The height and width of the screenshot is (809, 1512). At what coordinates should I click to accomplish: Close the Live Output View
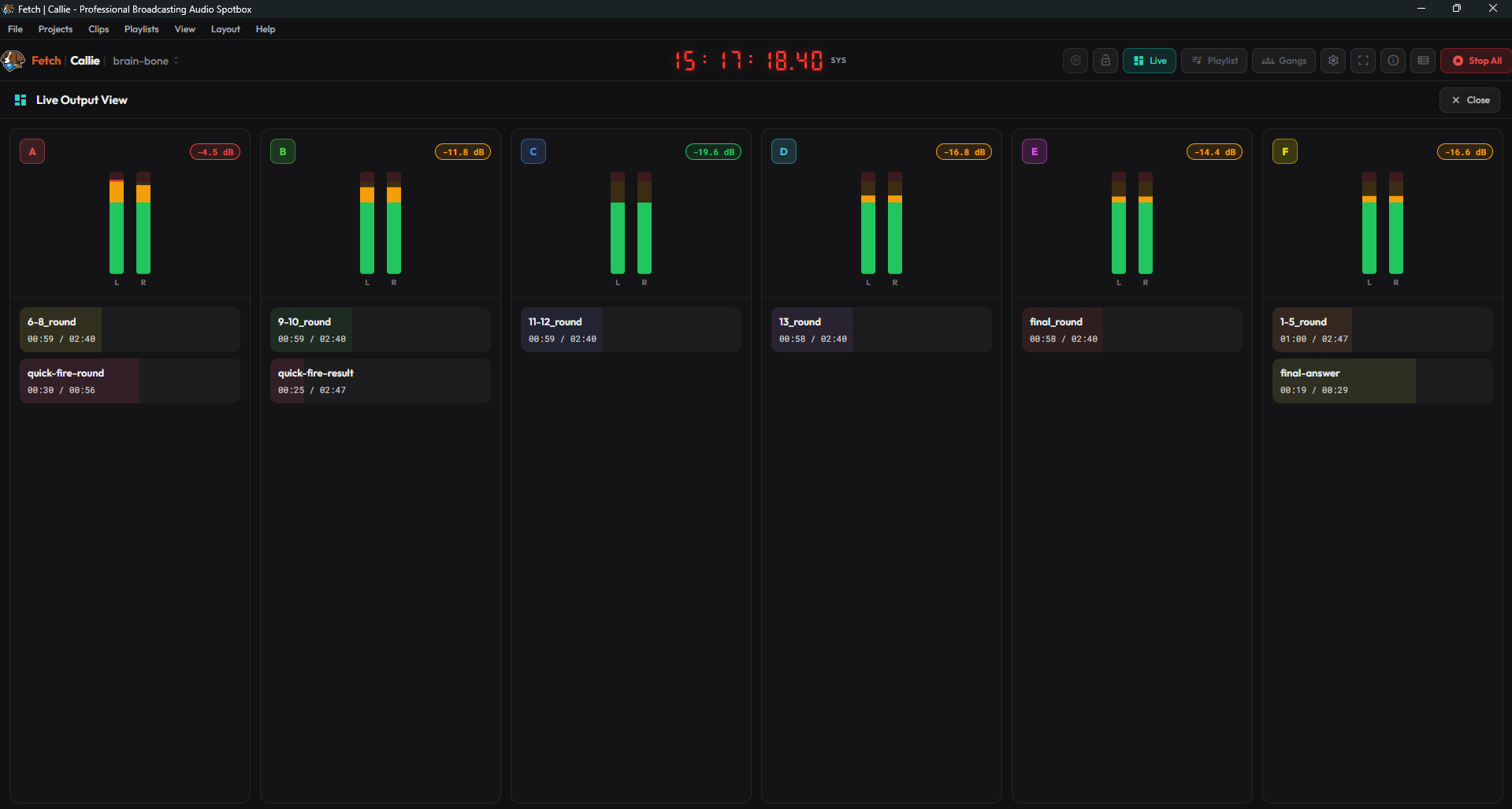(x=1469, y=100)
